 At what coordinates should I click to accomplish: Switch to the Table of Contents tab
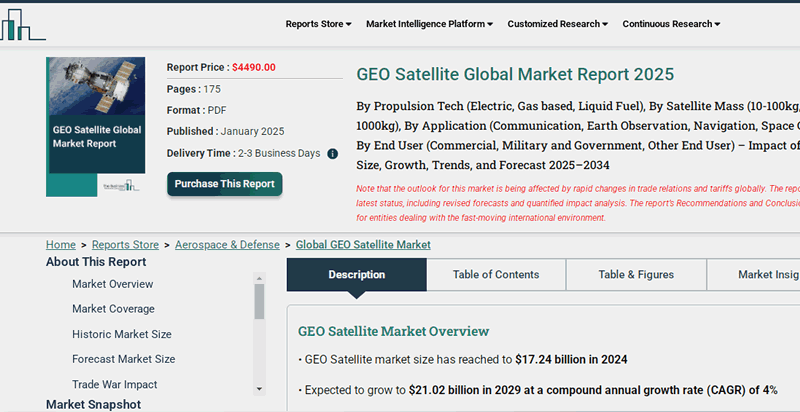[x=495, y=275]
